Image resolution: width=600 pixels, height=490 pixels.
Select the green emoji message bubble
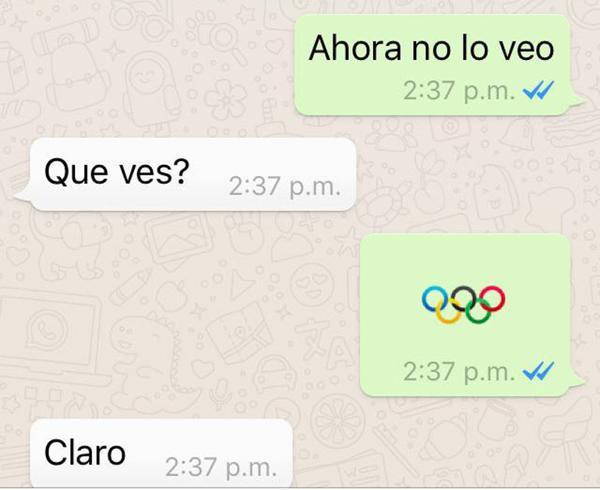pyautogui.click(x=465, y=315)
